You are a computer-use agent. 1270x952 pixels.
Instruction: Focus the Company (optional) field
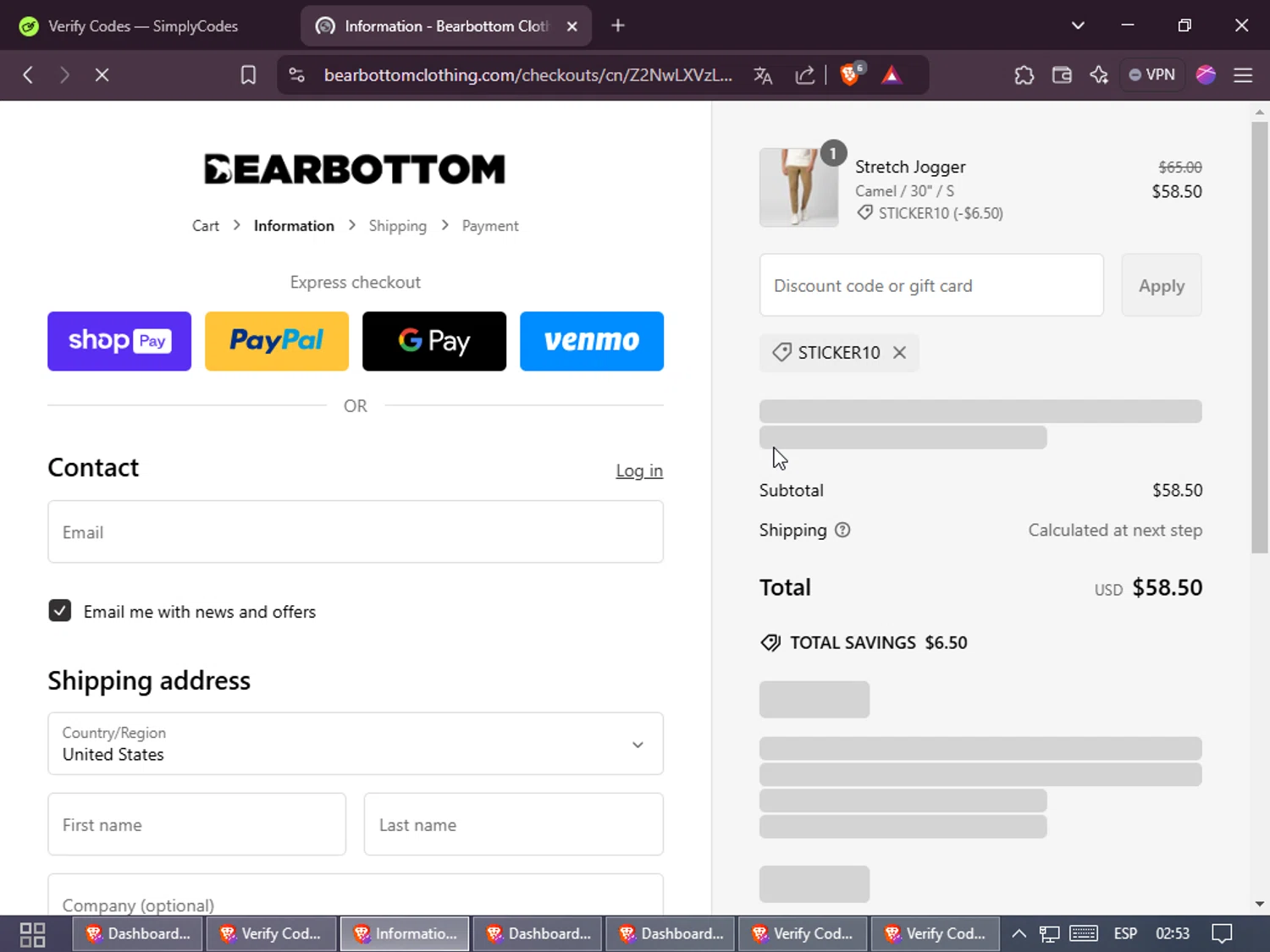click(x=356, y=895)
